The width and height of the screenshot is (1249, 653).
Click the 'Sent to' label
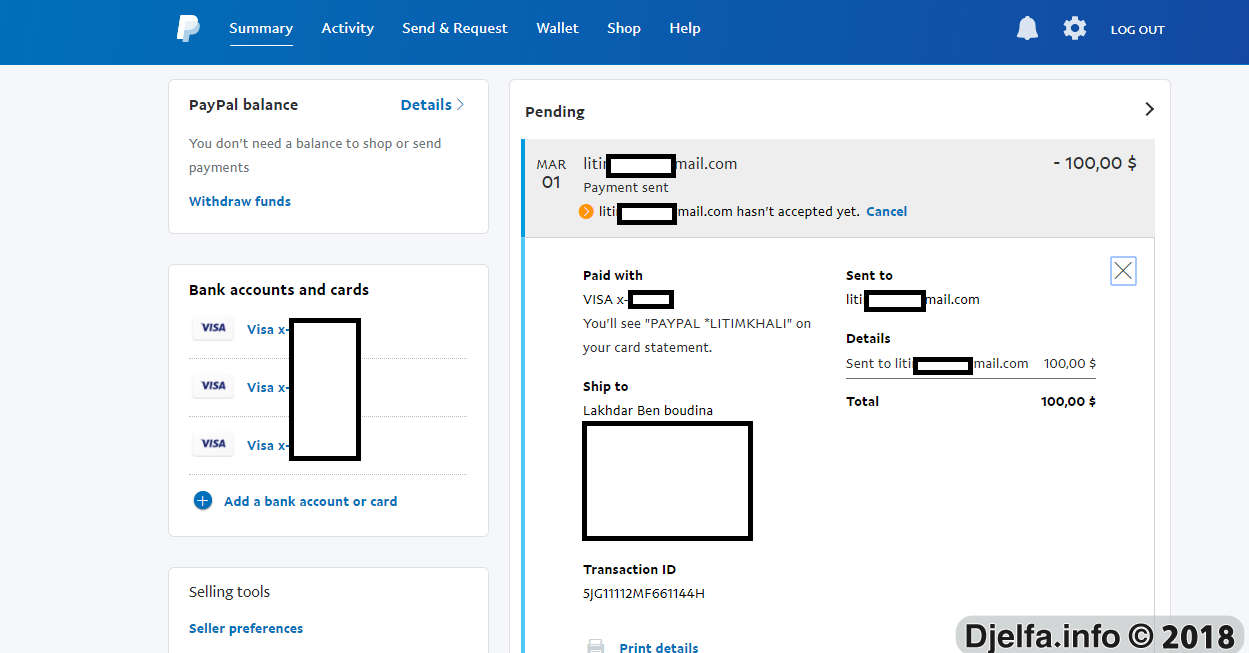[869, 275]
